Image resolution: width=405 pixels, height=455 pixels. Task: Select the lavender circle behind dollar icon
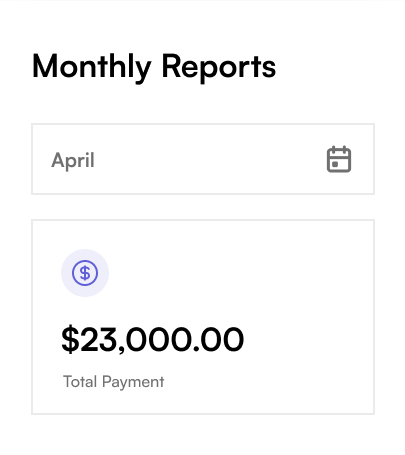point(85,273)
